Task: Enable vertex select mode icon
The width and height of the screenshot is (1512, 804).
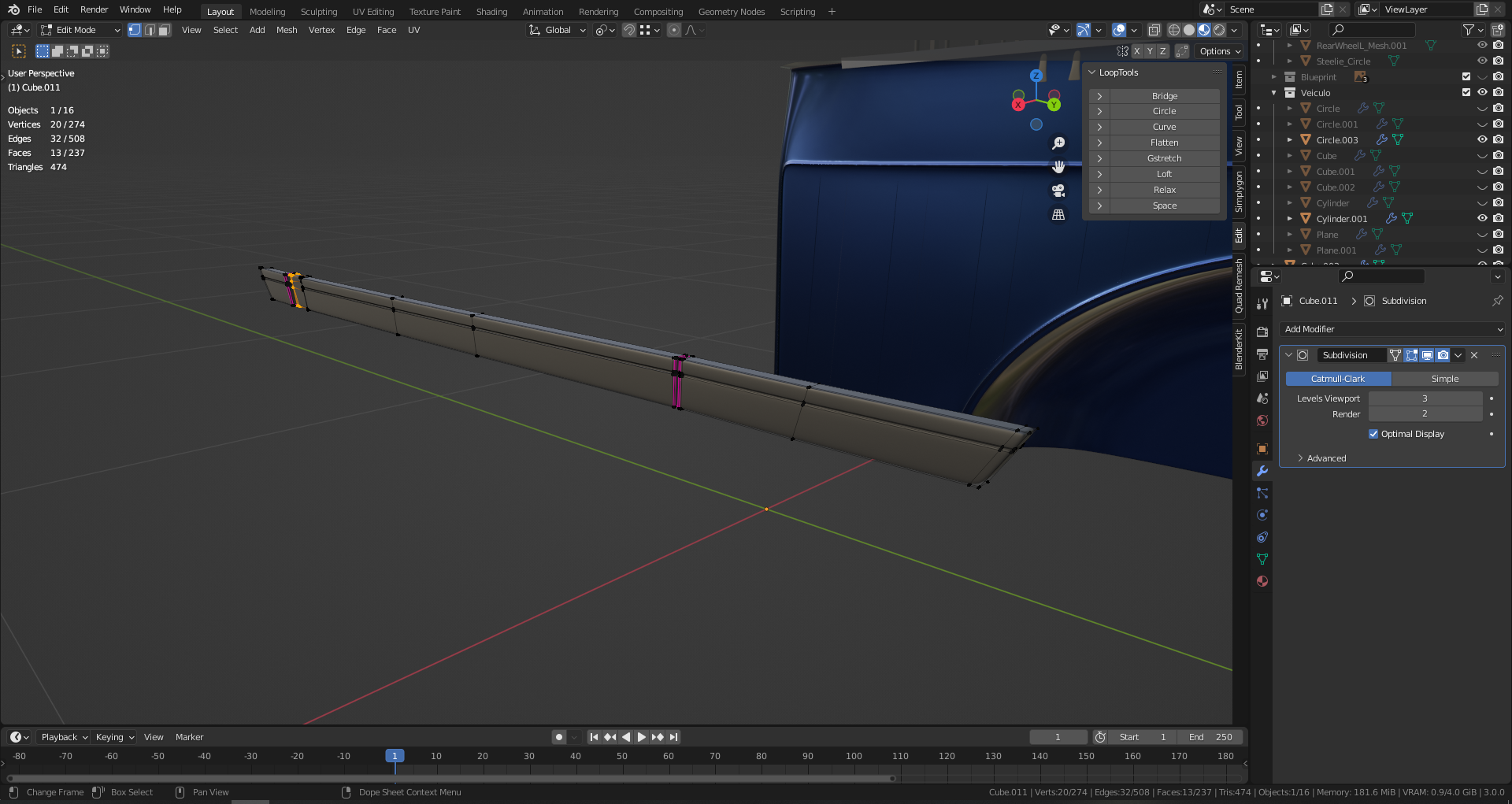Action: coord(135,30)
